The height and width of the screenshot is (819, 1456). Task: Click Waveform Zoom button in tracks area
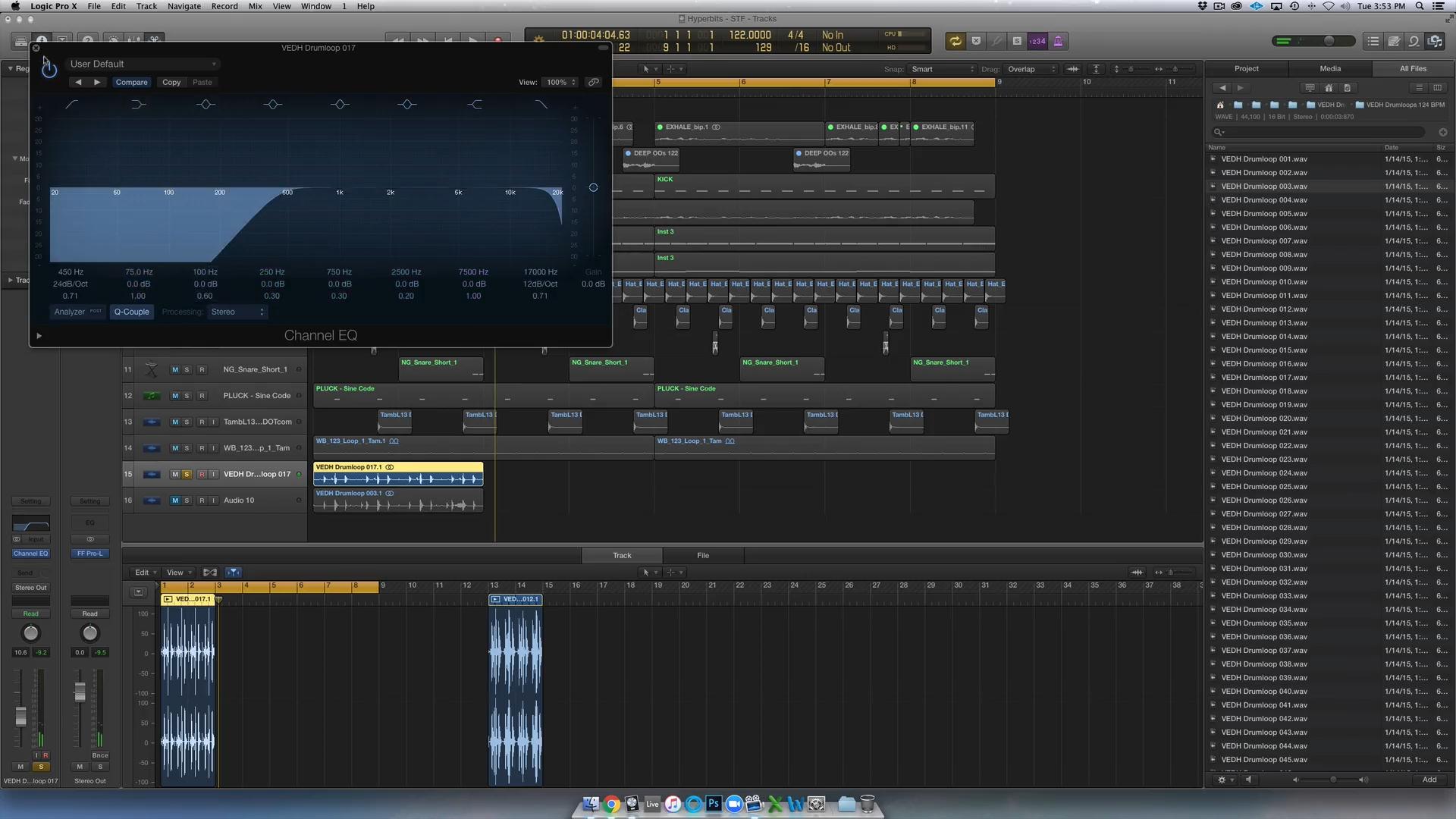click(x=1072, y=69)
